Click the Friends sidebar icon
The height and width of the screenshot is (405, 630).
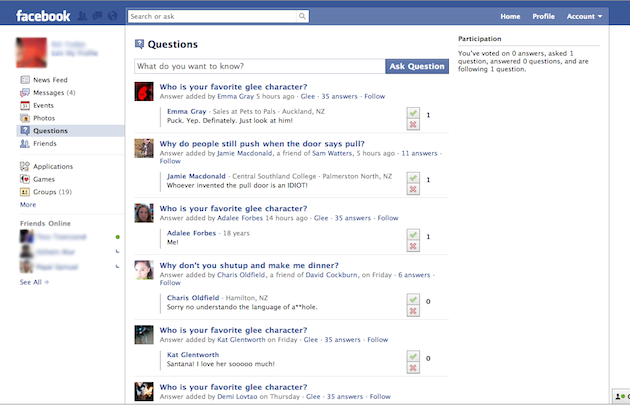(25, 143)
